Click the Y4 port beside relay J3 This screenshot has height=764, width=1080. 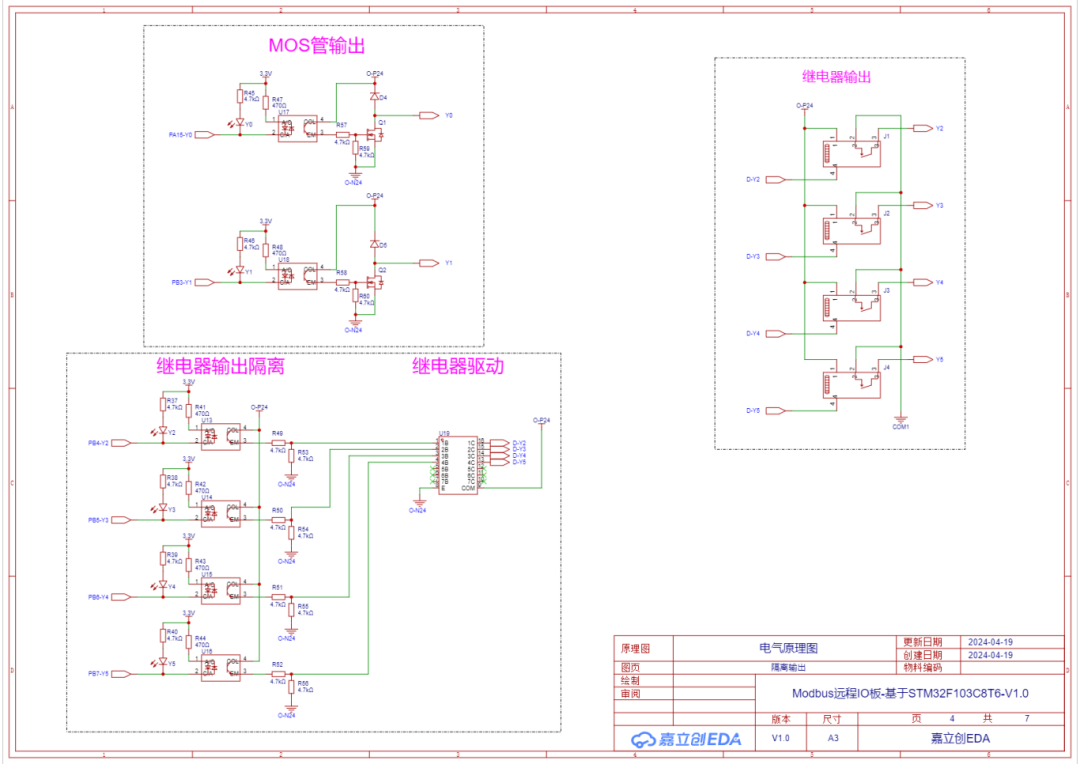tap(923, 282)
